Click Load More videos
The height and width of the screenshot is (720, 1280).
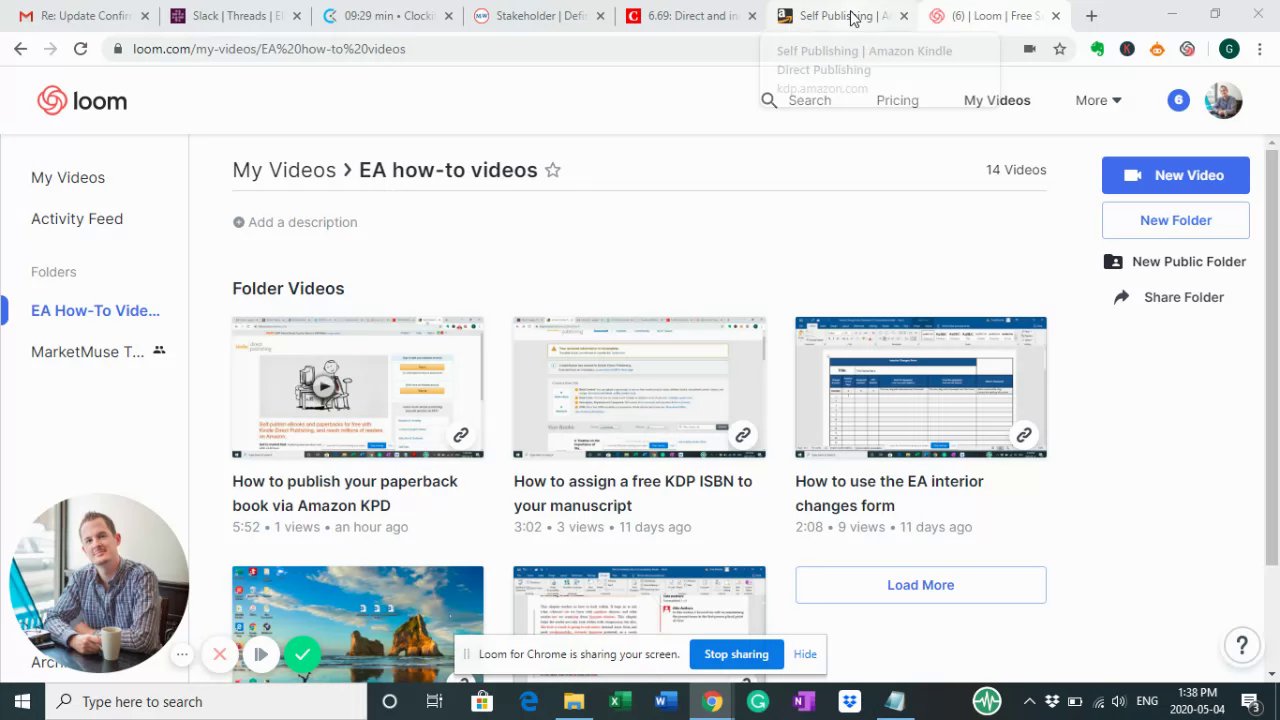[920, 585]
